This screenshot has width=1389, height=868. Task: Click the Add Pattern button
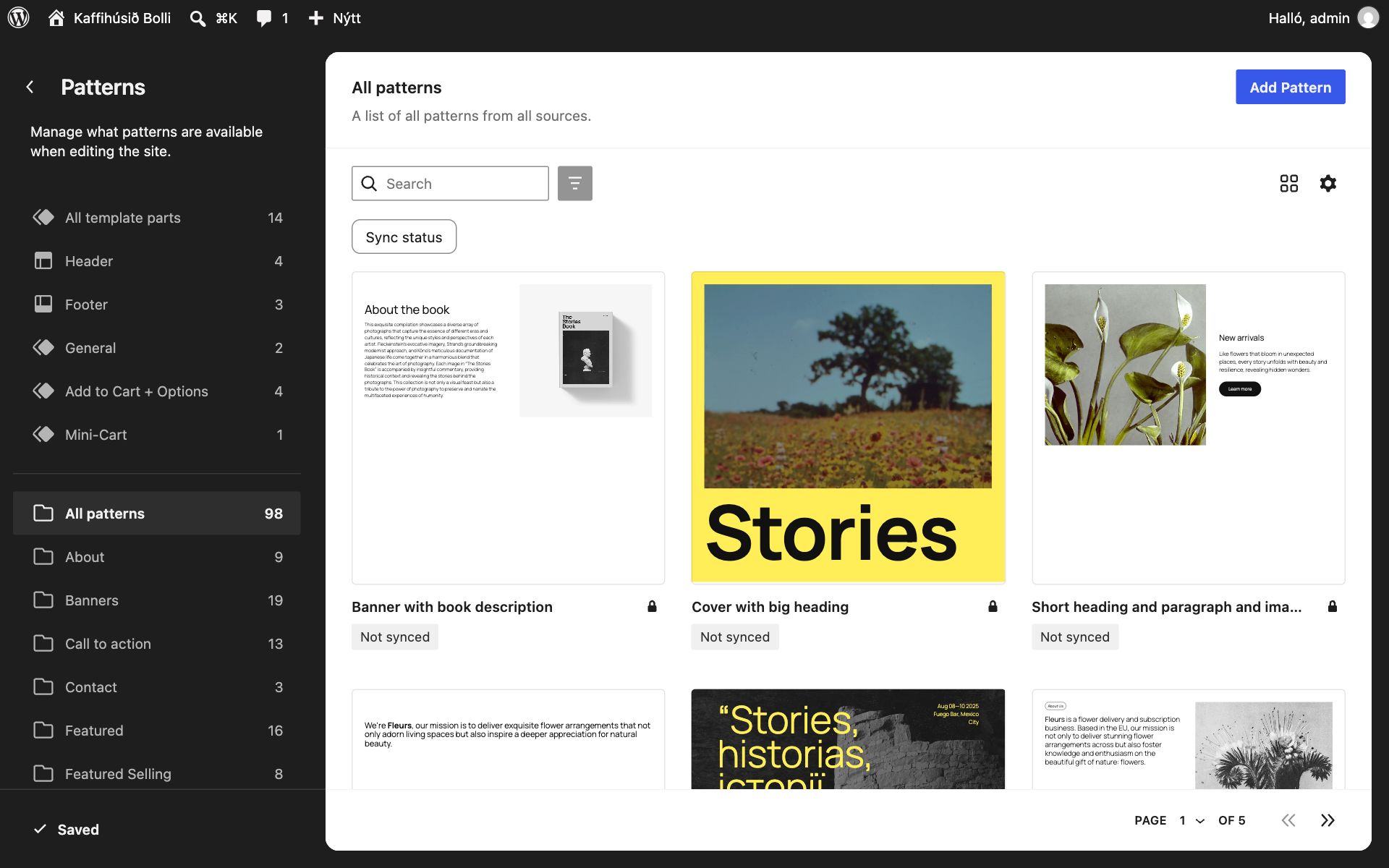[x=1290, y=87]
